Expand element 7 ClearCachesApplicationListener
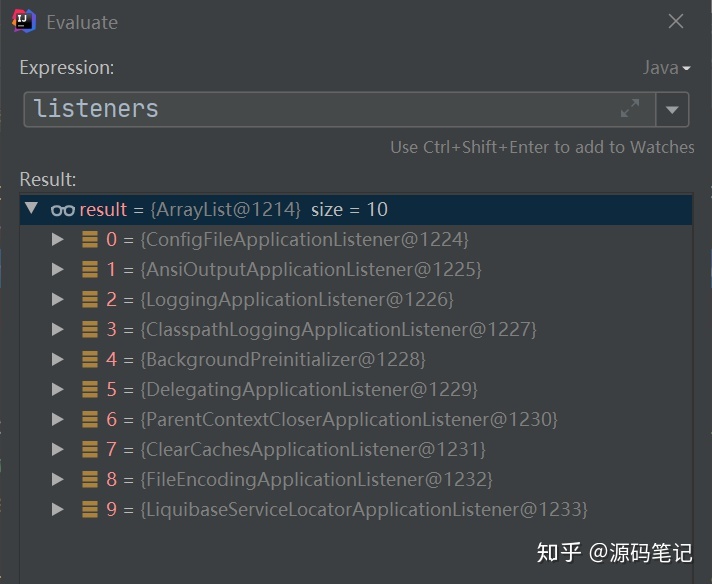Viewport: 712px width, 584px height. tap(58, 449)
